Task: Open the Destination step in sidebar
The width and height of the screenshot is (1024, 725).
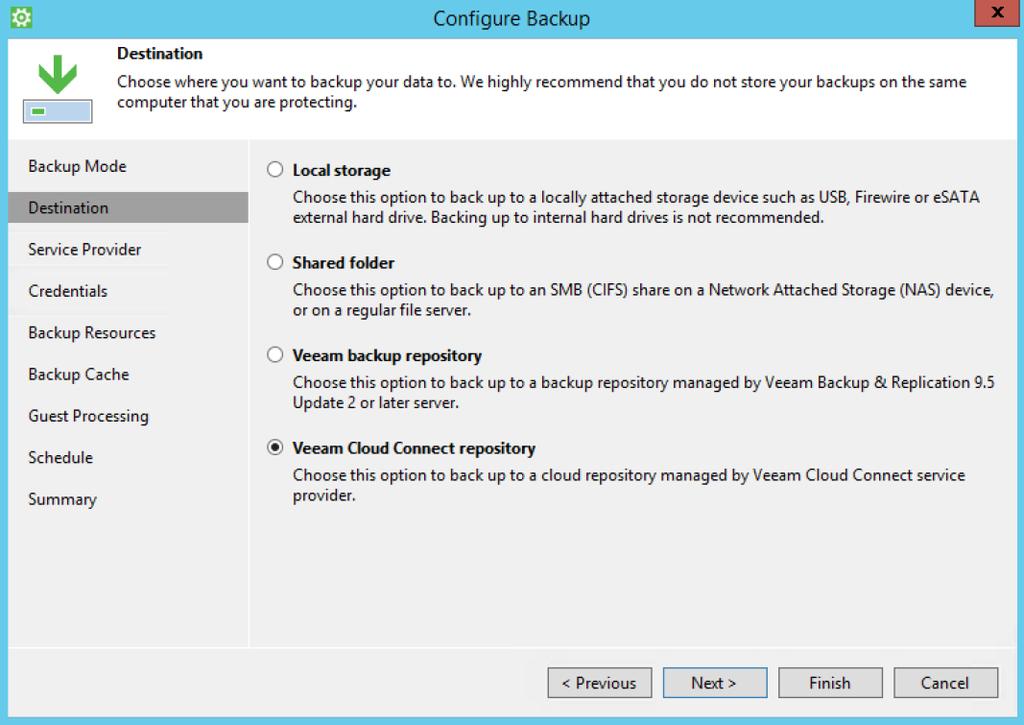Action: point(128,208)
